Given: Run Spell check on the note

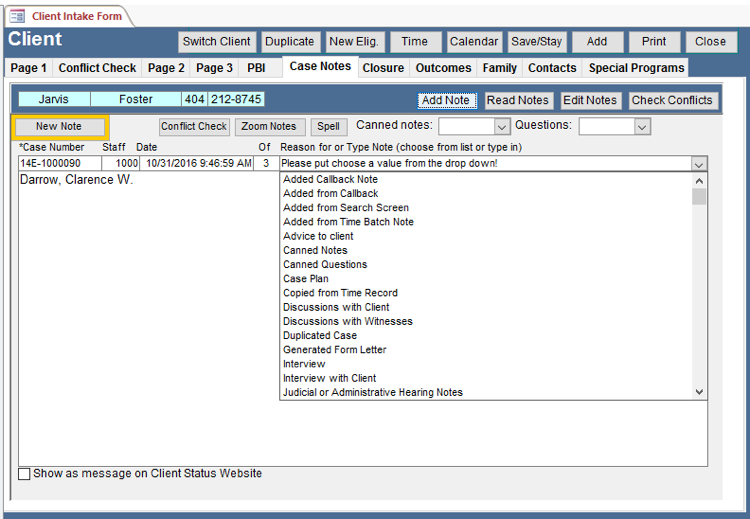Looking at the screenshot, I should pos(327,127).
